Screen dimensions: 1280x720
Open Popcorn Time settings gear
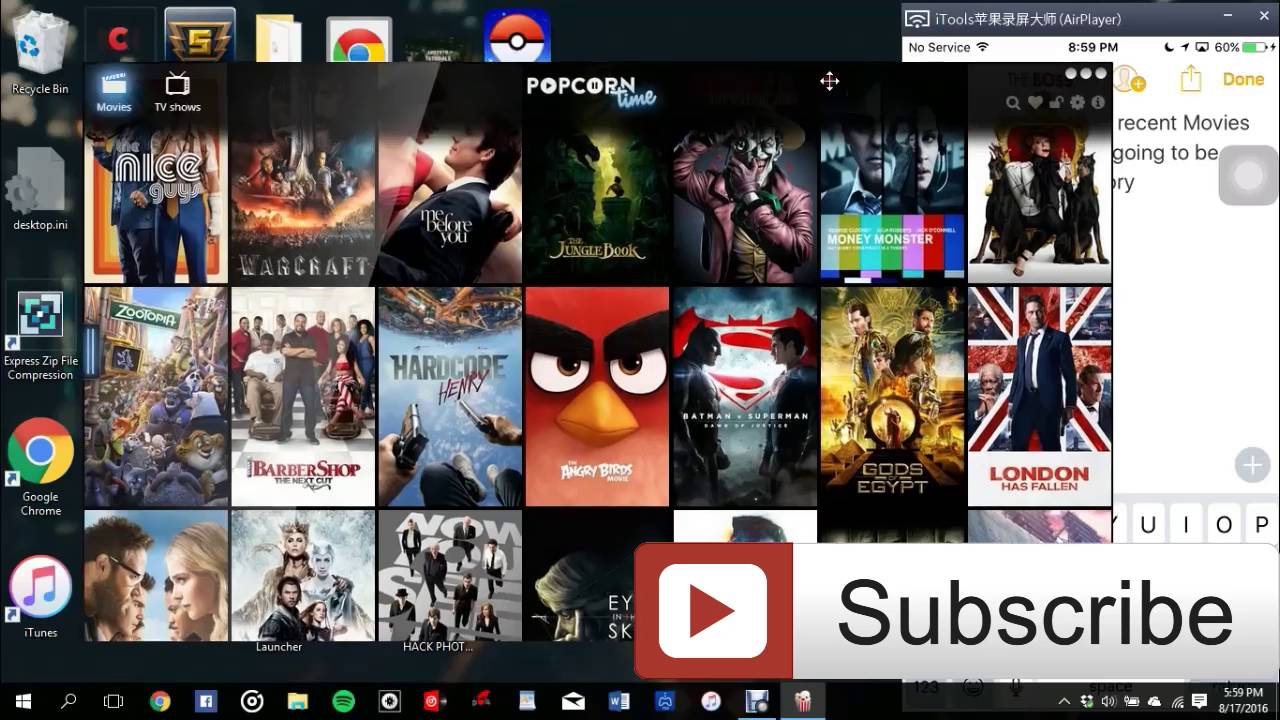point(1077,102)
